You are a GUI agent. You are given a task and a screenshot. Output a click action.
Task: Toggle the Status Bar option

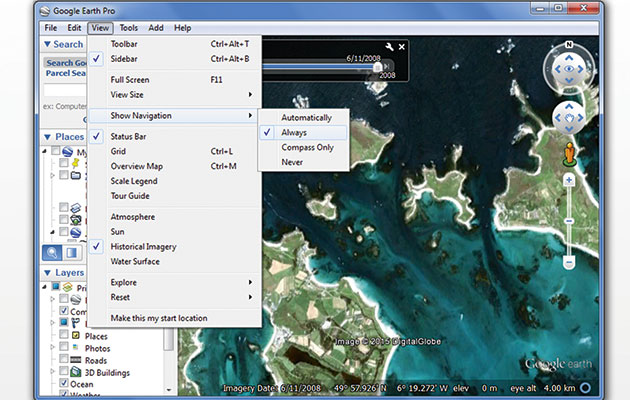[x=175, y=137]
